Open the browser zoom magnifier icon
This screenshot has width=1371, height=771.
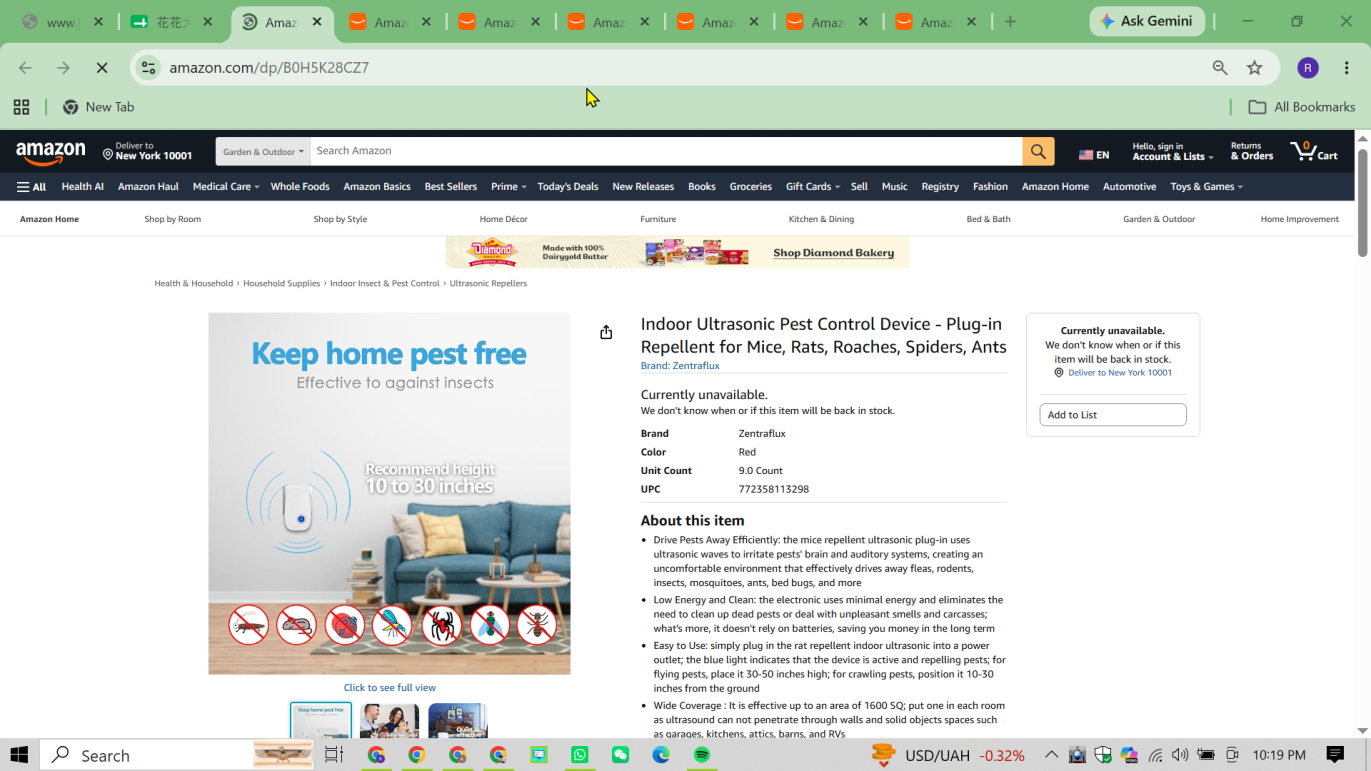(x=1220, y=68)
